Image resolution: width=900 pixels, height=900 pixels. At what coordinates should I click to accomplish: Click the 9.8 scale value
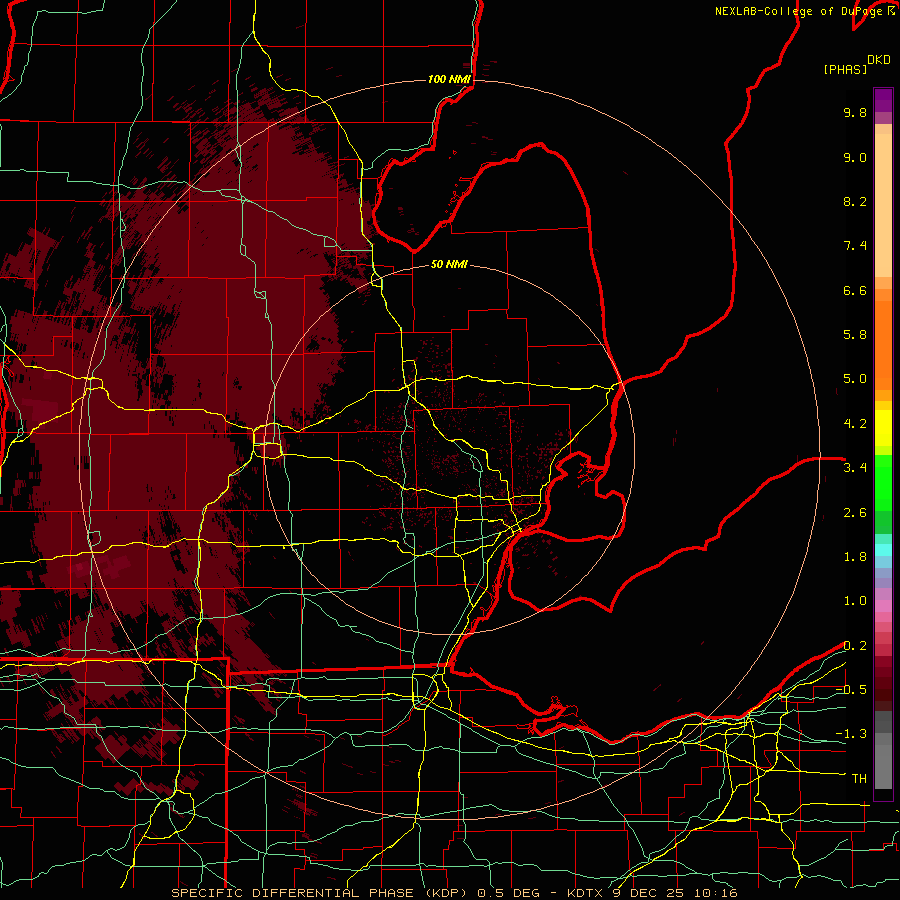point(855,112)
